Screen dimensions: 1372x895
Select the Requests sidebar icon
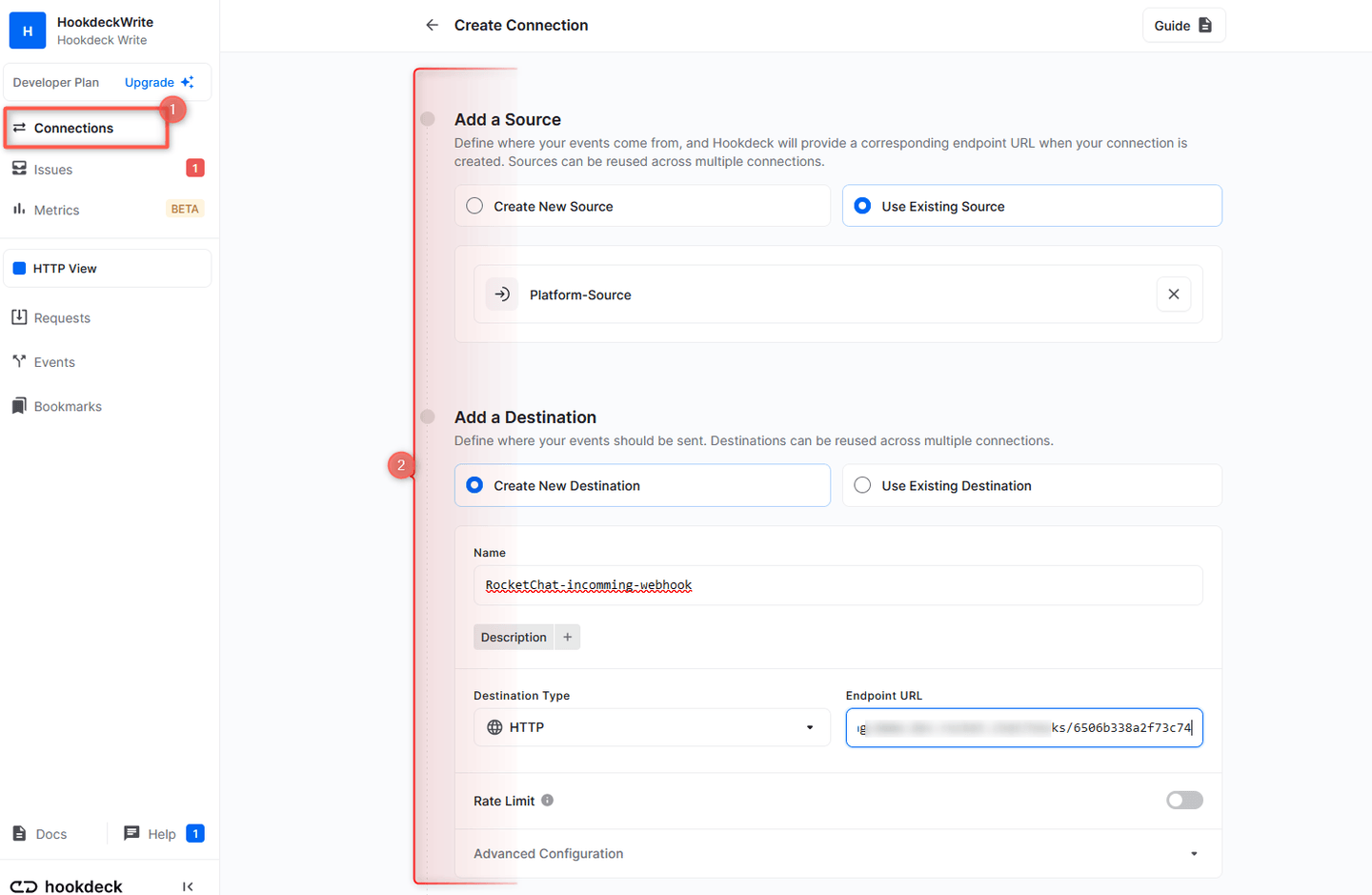[x=22, y=317]
